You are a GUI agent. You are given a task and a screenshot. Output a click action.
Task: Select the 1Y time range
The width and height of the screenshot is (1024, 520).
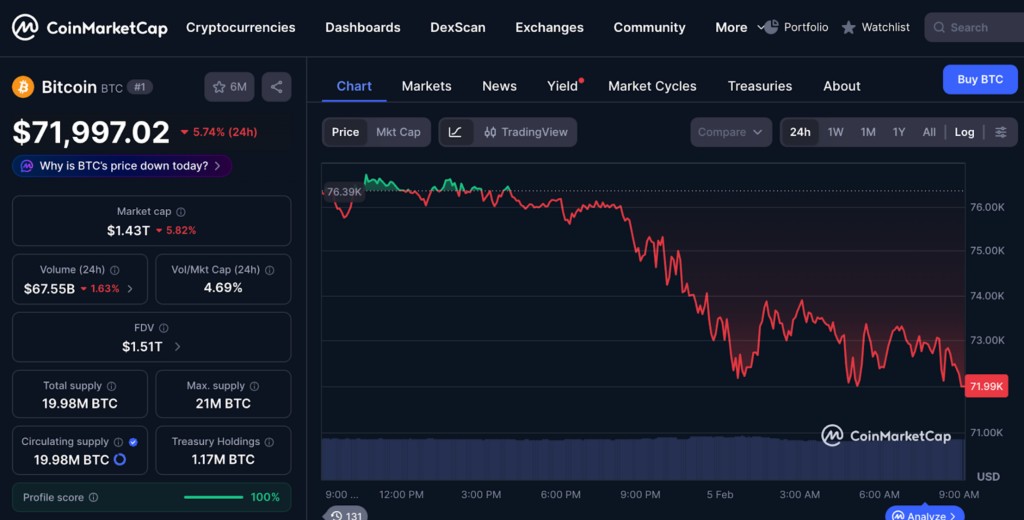[899, 132]
